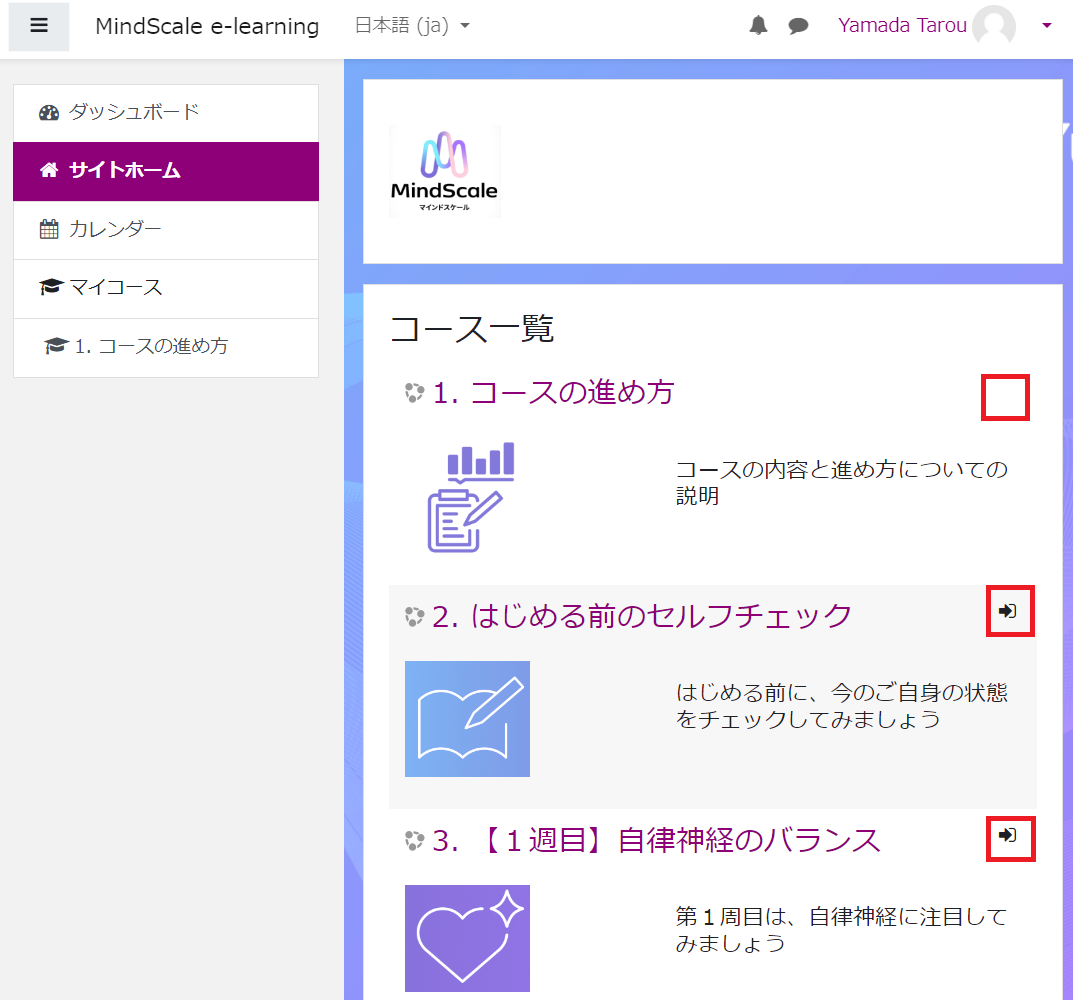Click course bullet icon before 2. はじめる前のセルフチェック
The width and height of the screenshot is (1073, 1000).
point(414,616)
